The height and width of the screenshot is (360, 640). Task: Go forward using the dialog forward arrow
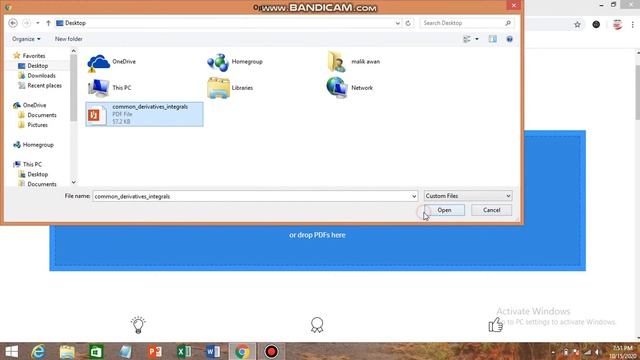(26, 23)
